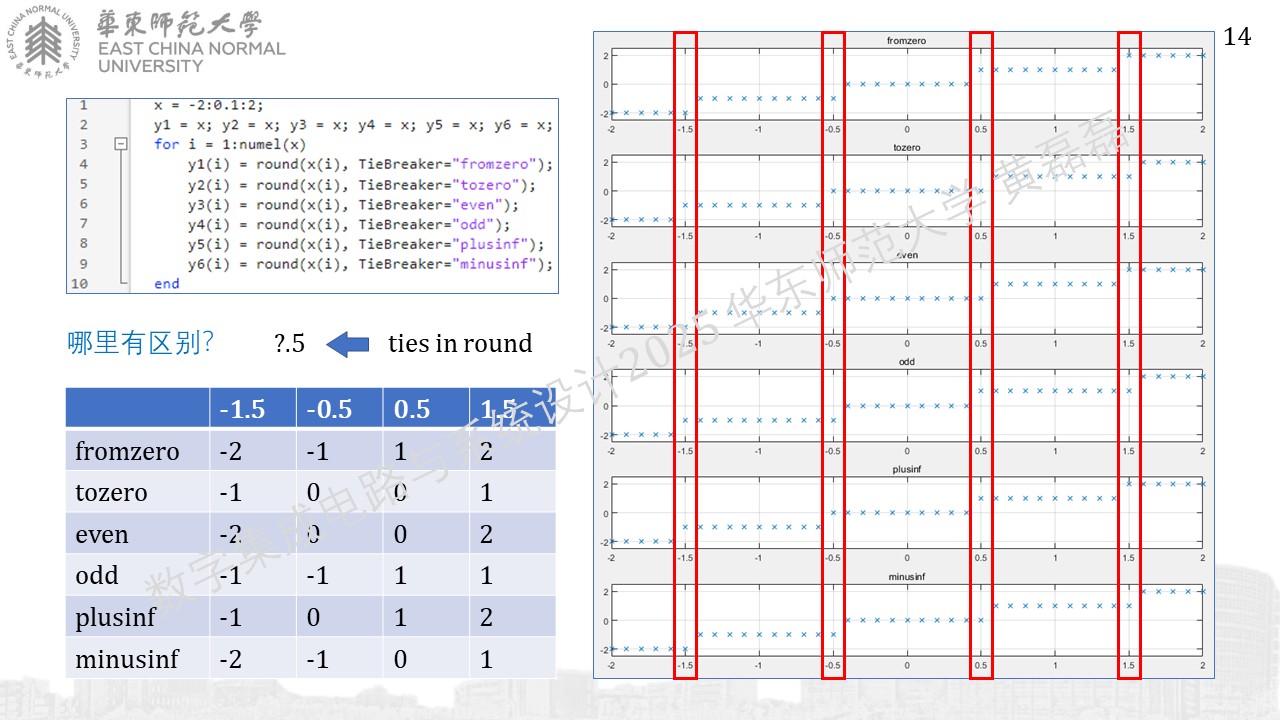Click the "minusinf" plot title
The height and width of the screenshot is (720, 1280).
907,577
